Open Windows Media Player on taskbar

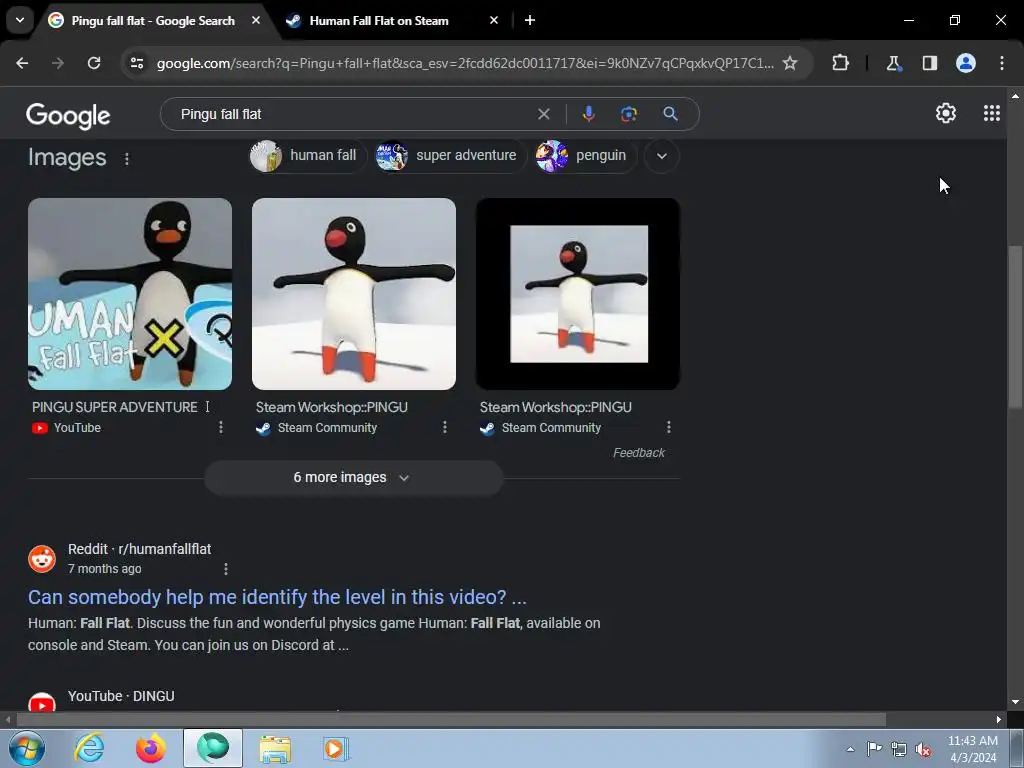[337, 748]
